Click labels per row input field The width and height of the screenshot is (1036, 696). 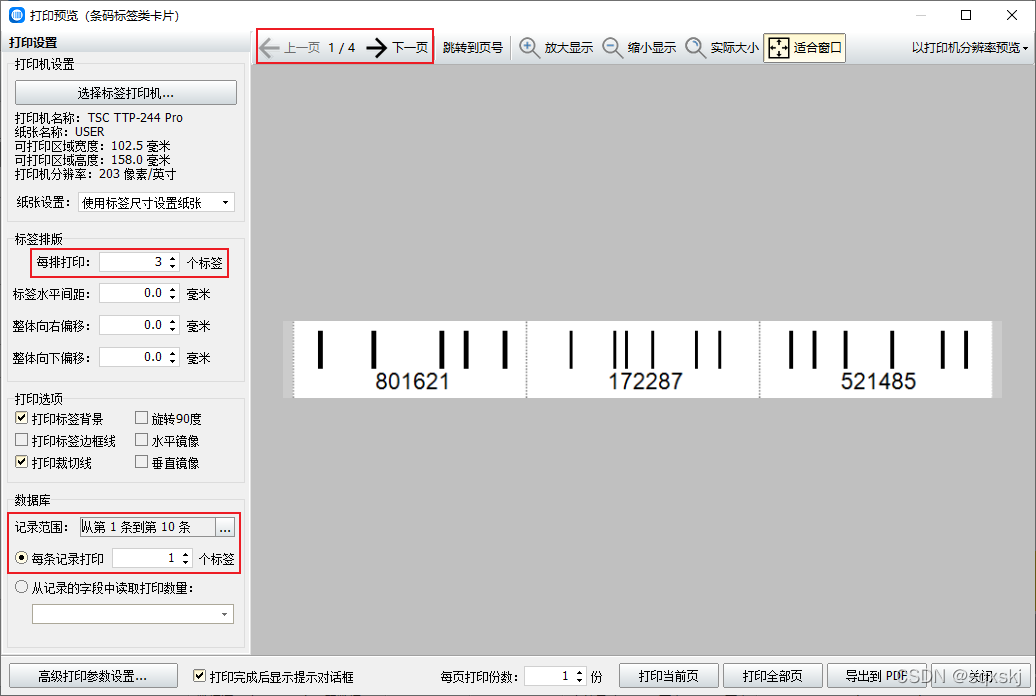pyautogui.click(x=133, y=262)
